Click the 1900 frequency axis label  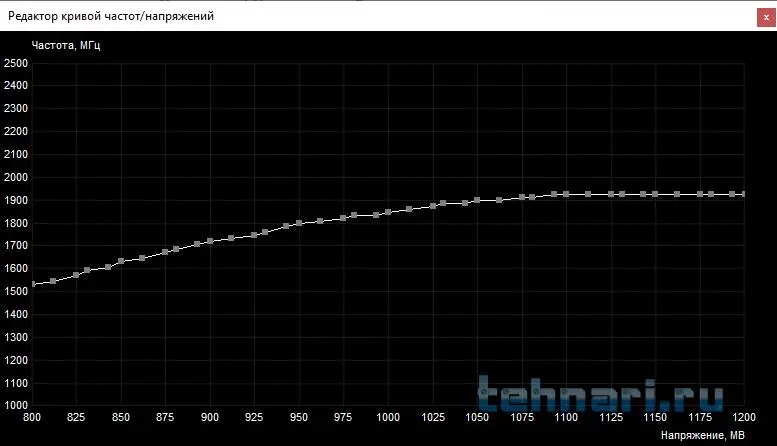pyautogui.click(x=16, y=200)
